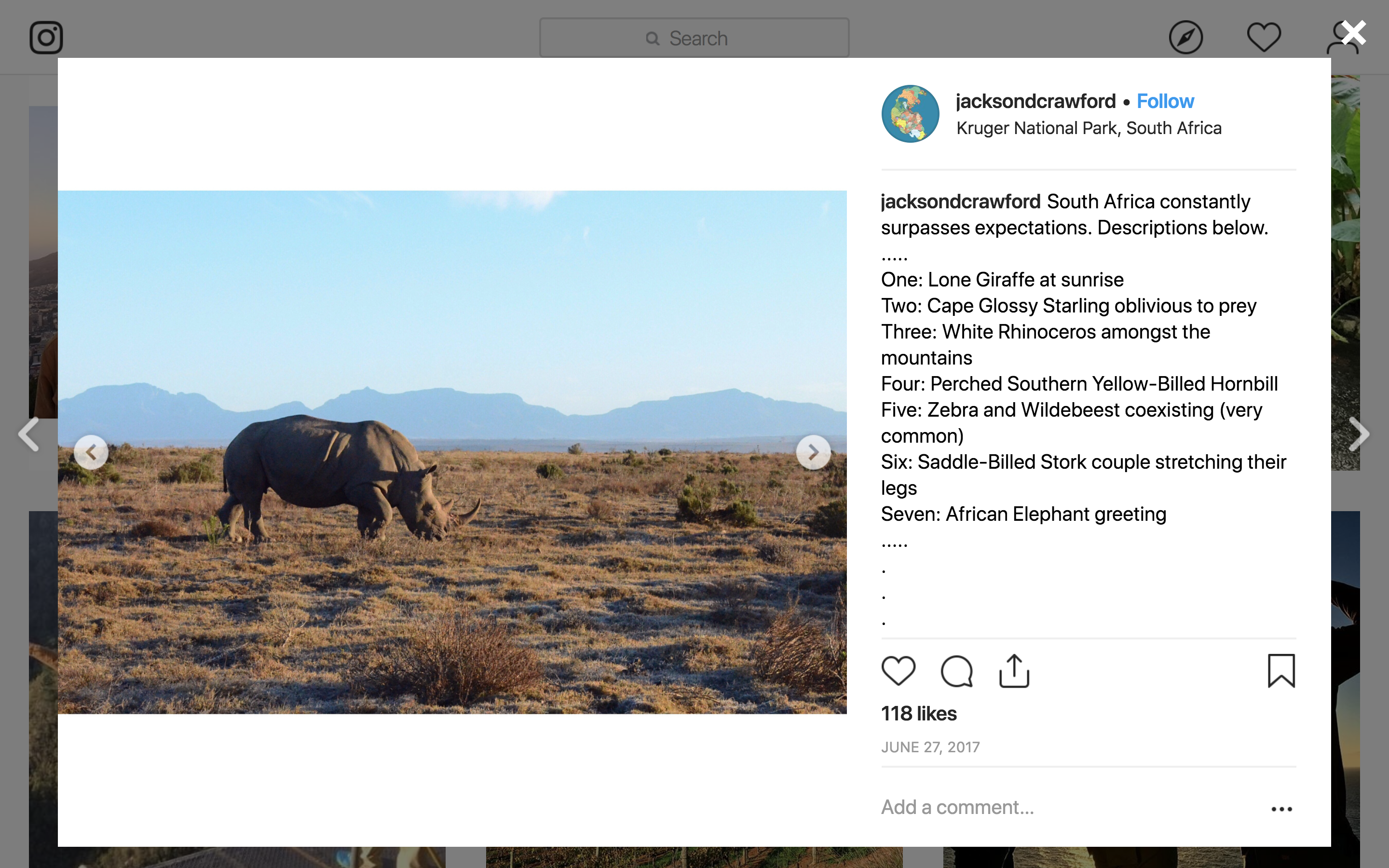Image resolution: width=1389 pixels, height=868 pixels.
Task: Click the globe profile avatar
Action: coord(910,114)
